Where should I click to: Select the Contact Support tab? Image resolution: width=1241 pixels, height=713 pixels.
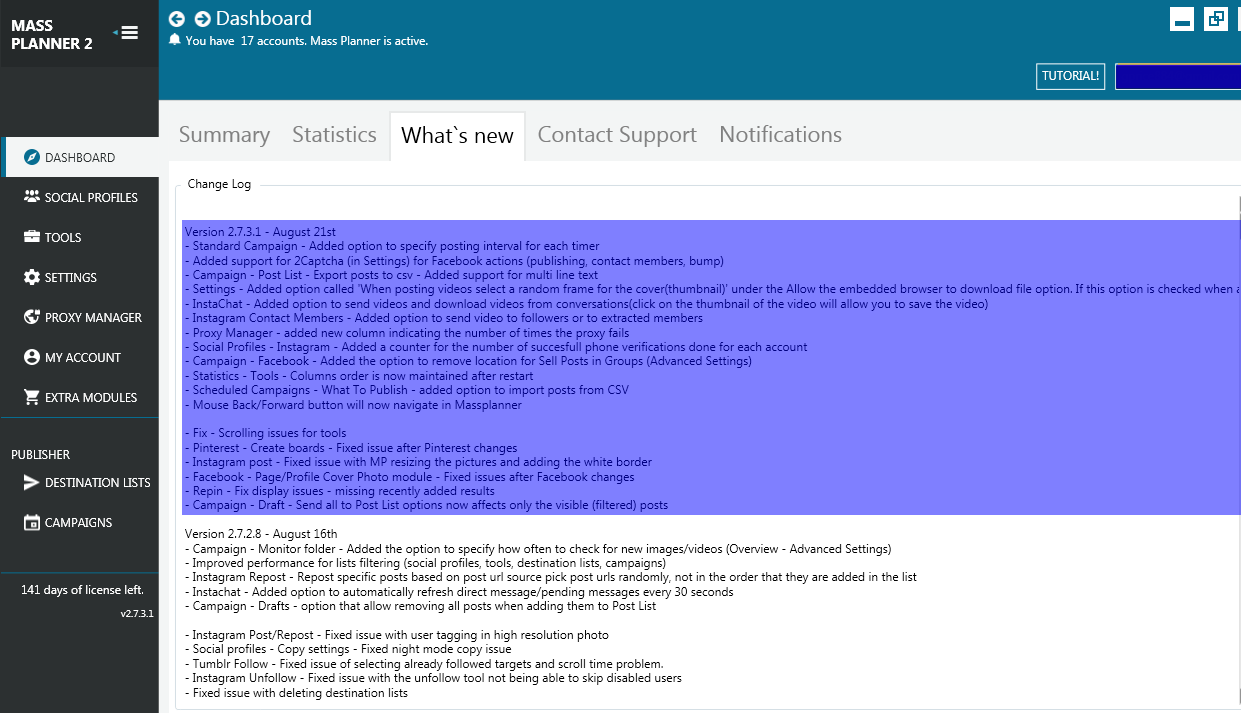point(617,135)
